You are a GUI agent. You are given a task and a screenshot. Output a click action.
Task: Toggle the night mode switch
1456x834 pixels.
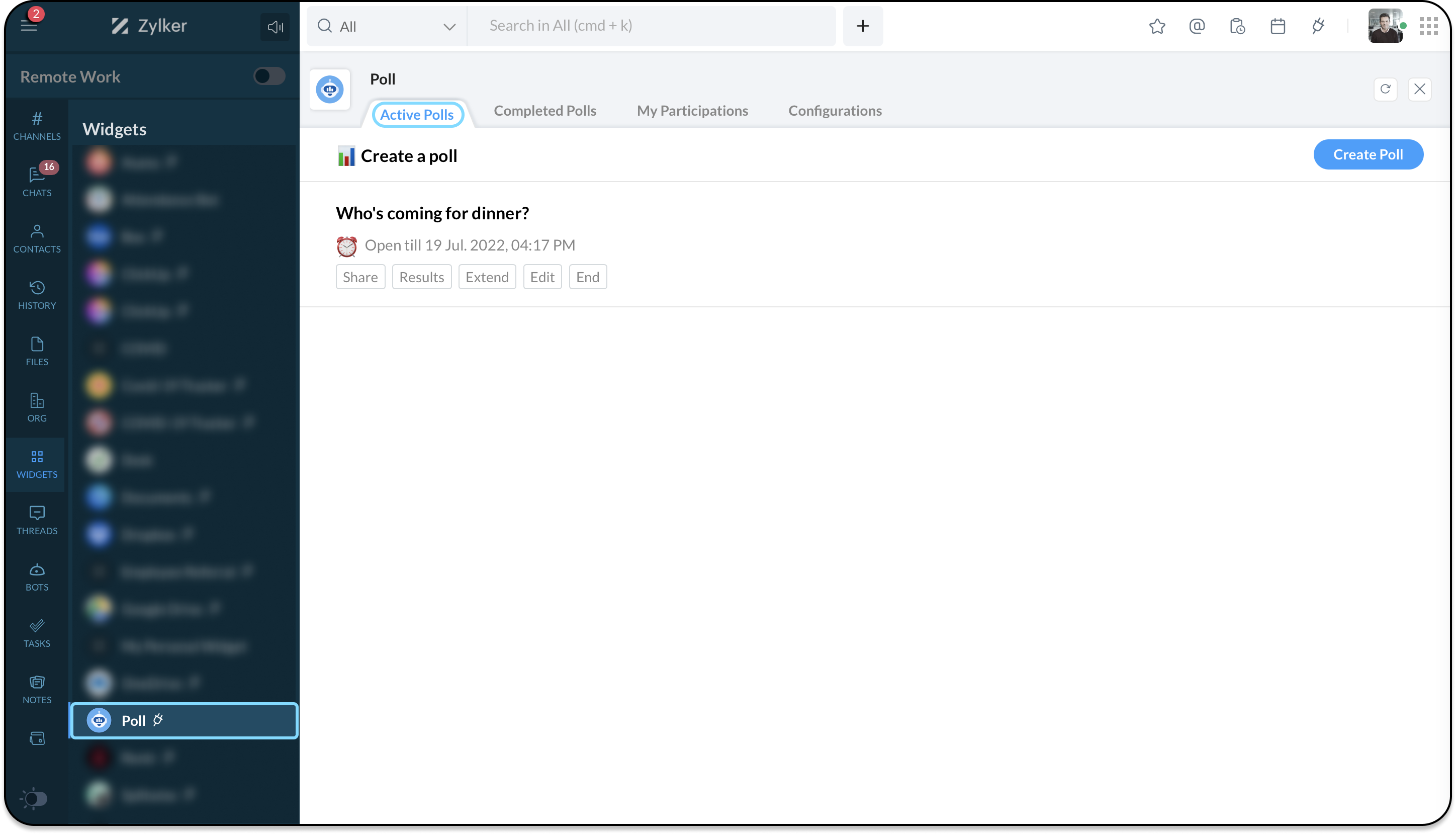click(x=34, y=798)
